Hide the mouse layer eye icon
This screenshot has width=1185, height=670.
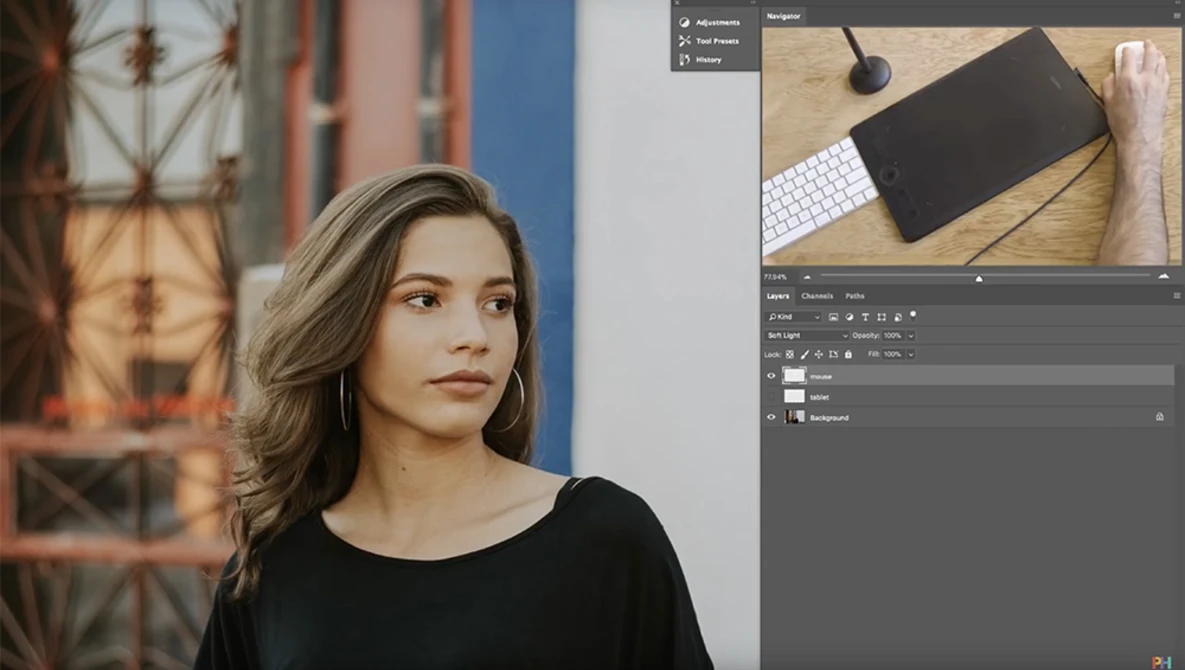(771, 375)
